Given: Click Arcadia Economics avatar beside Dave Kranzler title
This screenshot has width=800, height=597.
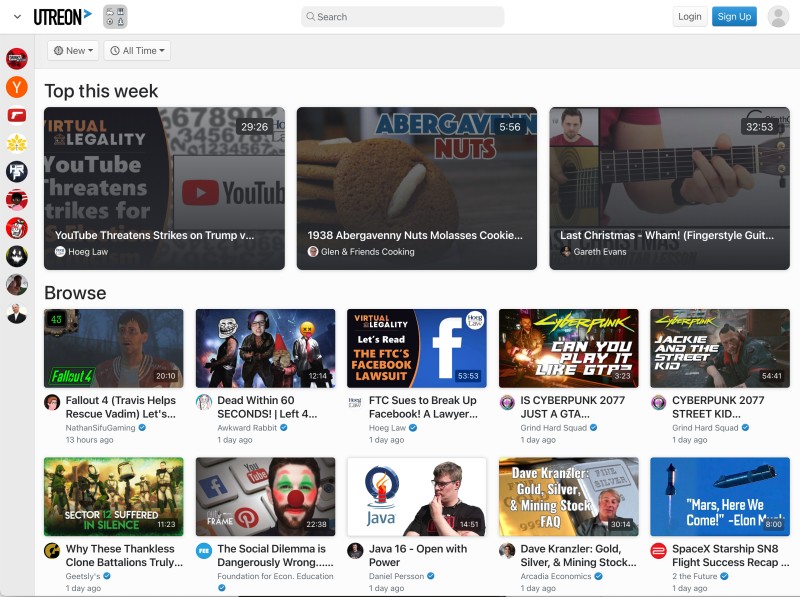Looking at the screenshot, I should 507,551.
